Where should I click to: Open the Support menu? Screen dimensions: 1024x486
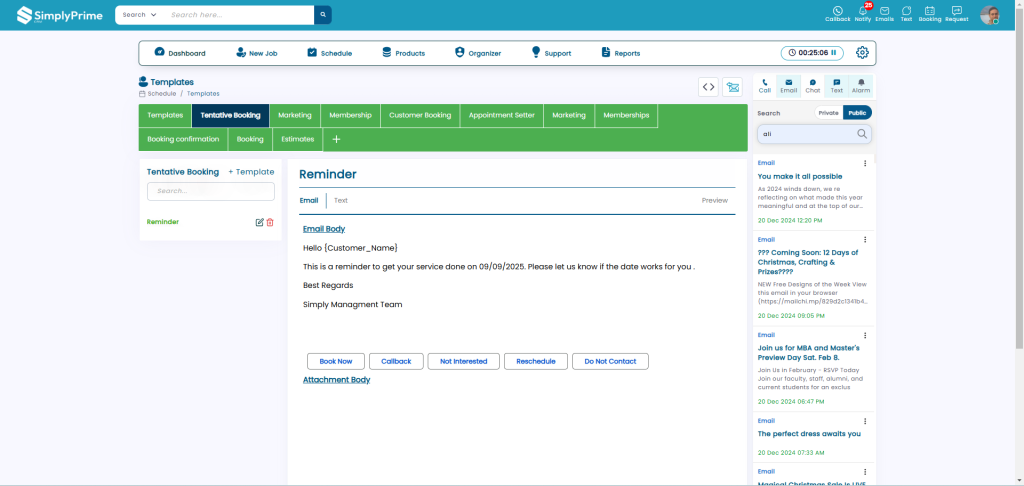click(551, 53)
